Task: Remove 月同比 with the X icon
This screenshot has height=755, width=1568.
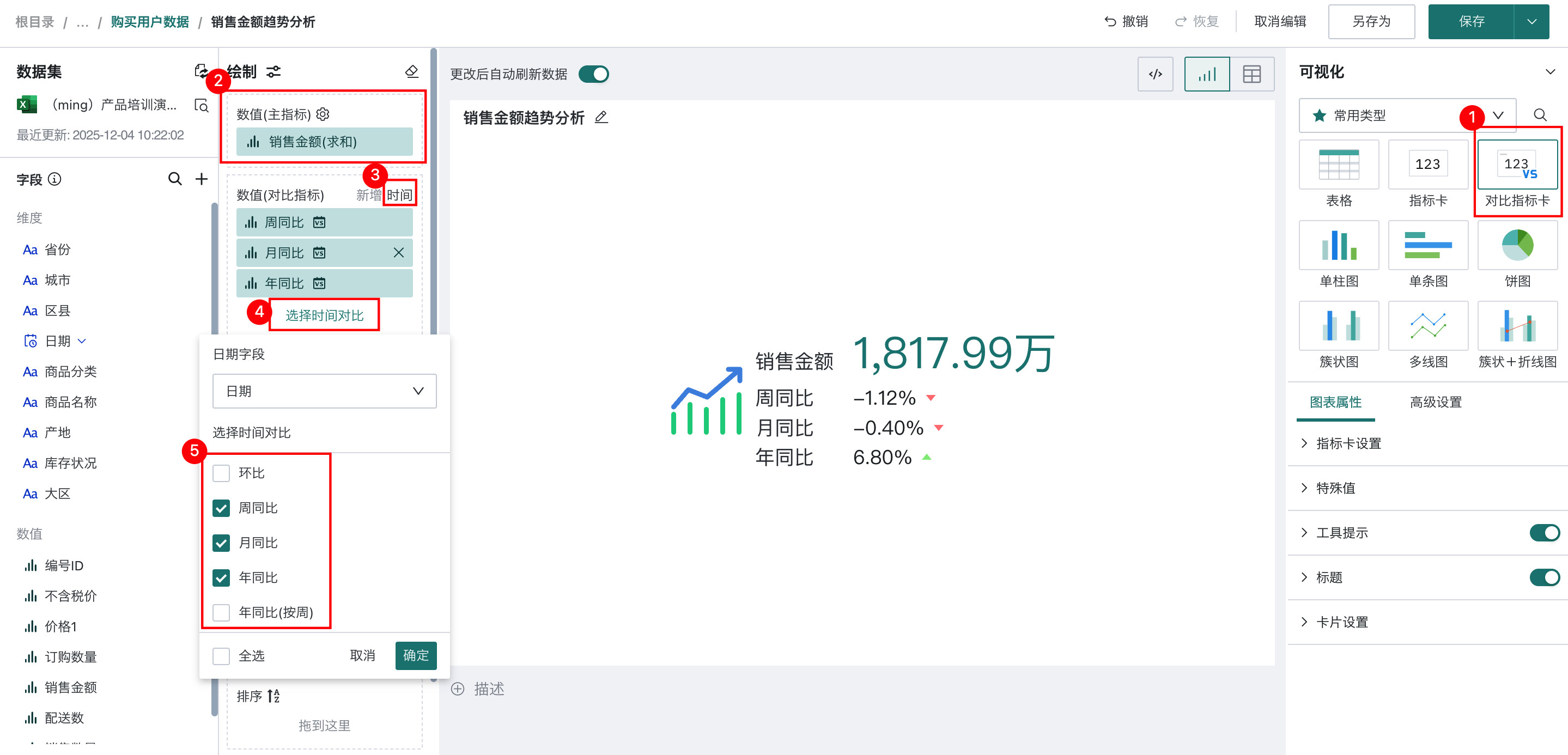Action: pyautogui.click(x=399, y=252)
